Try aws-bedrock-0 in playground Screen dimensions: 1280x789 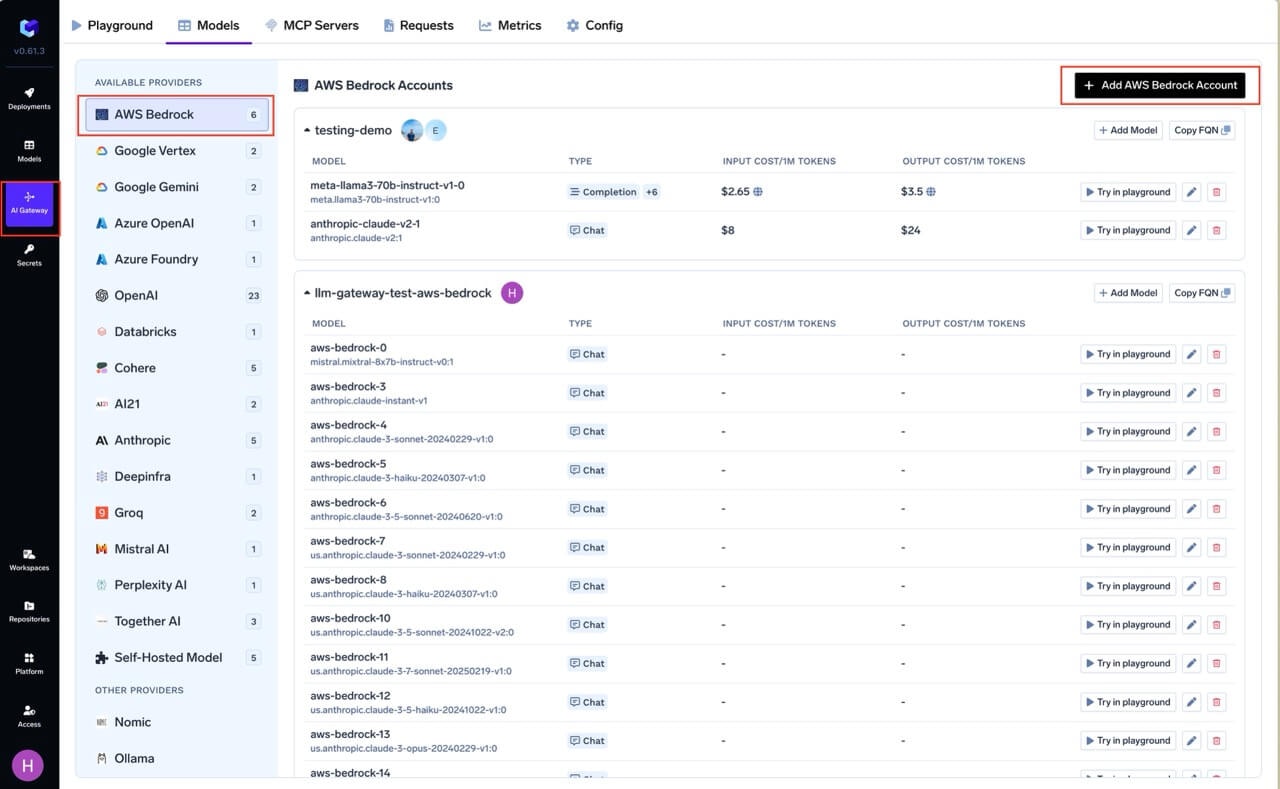(x=1128, y=354)
